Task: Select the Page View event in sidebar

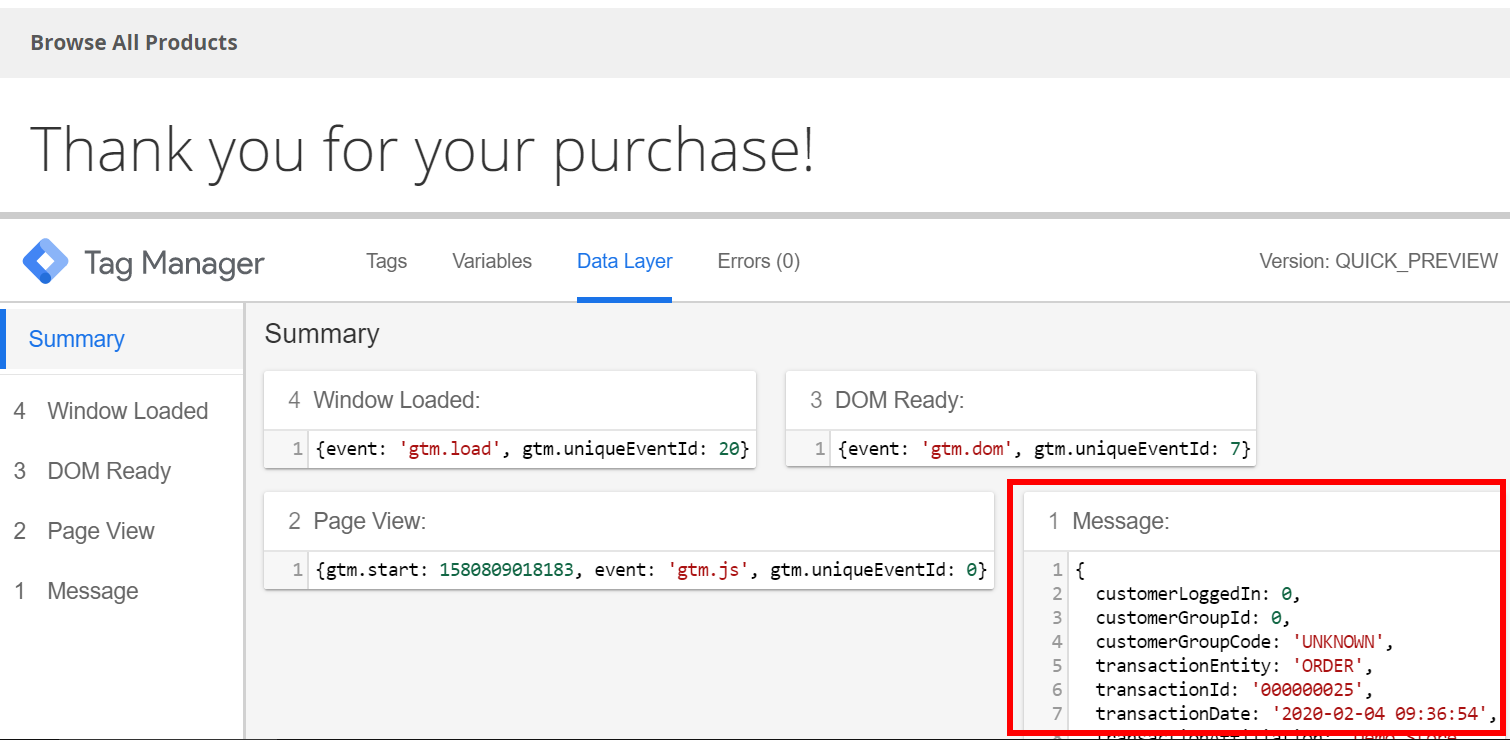Action: tap(101, 531)
